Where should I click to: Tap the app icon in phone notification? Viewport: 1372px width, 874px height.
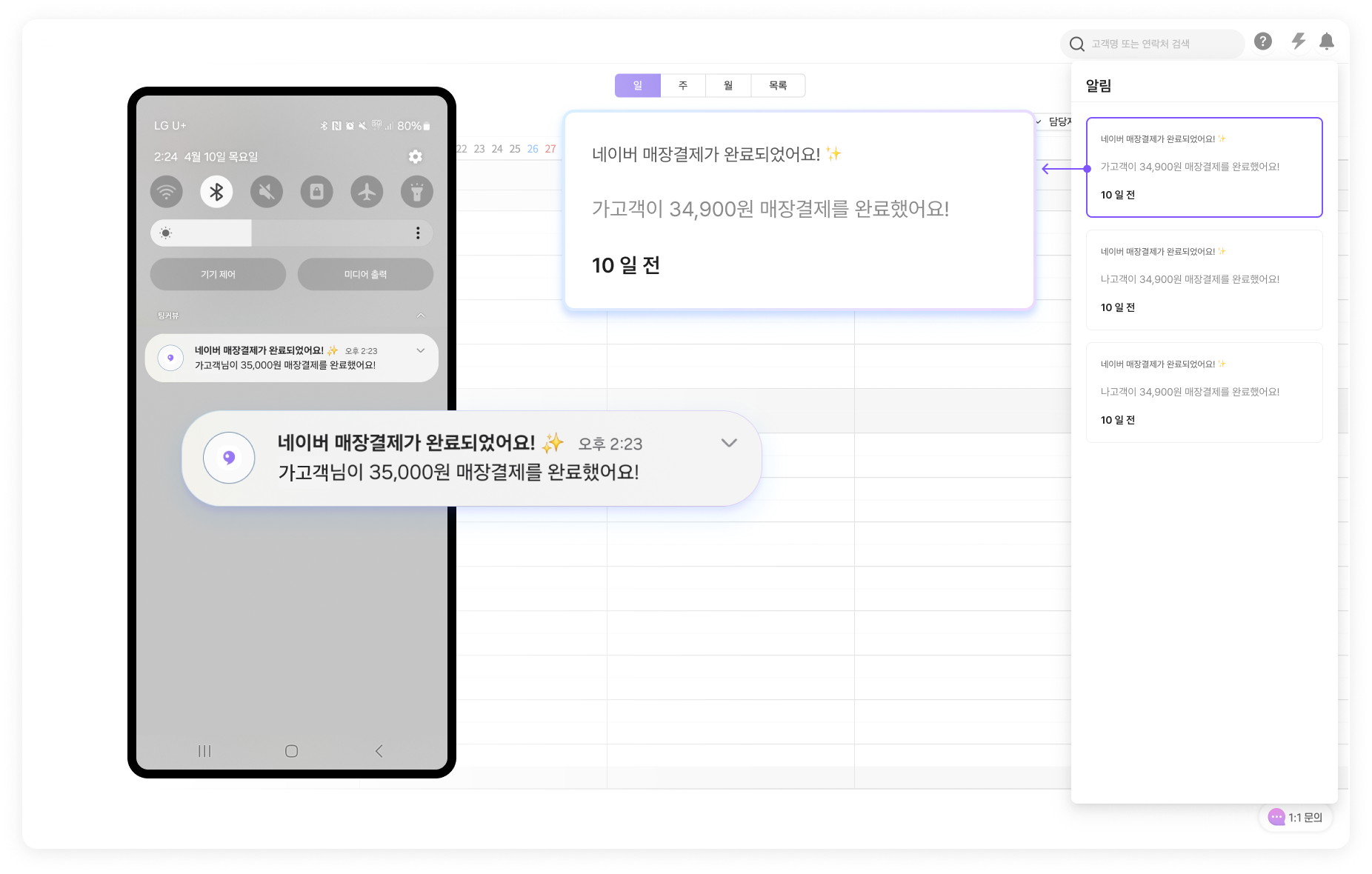(x=170, y=358)
